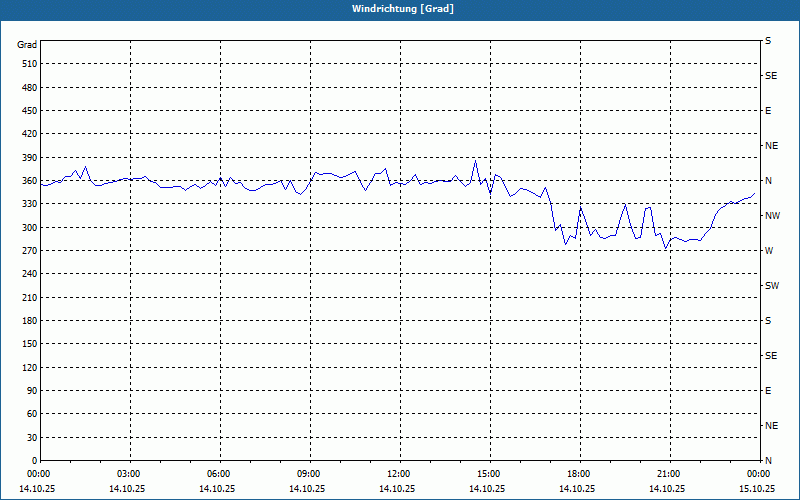The width and height of the screenshot is (800, 500).
Task: Select the 360 degree axis label
Action: 30,181
